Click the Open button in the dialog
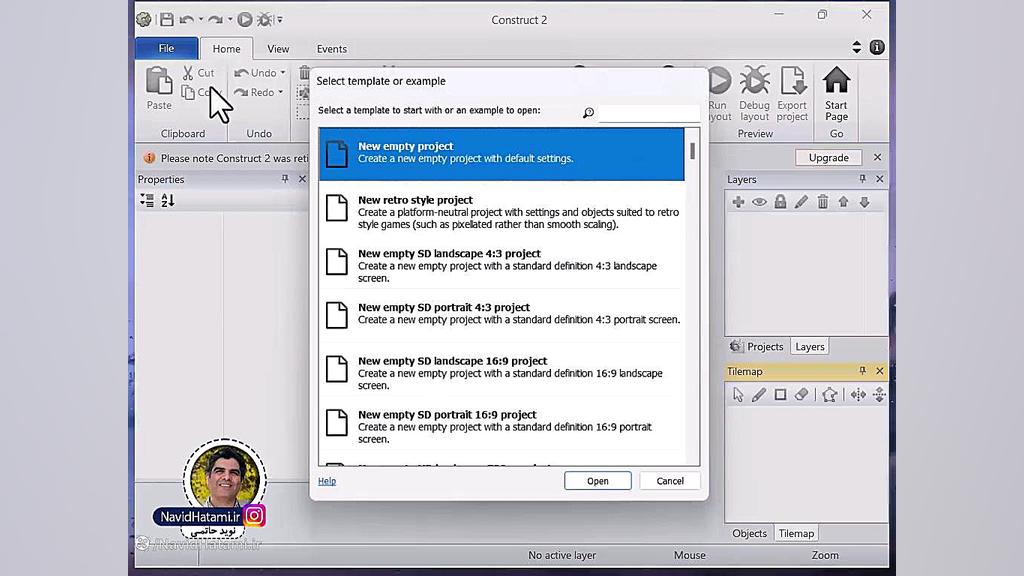The width and height of the screenshot is (1024, 576). coord(598,481)
